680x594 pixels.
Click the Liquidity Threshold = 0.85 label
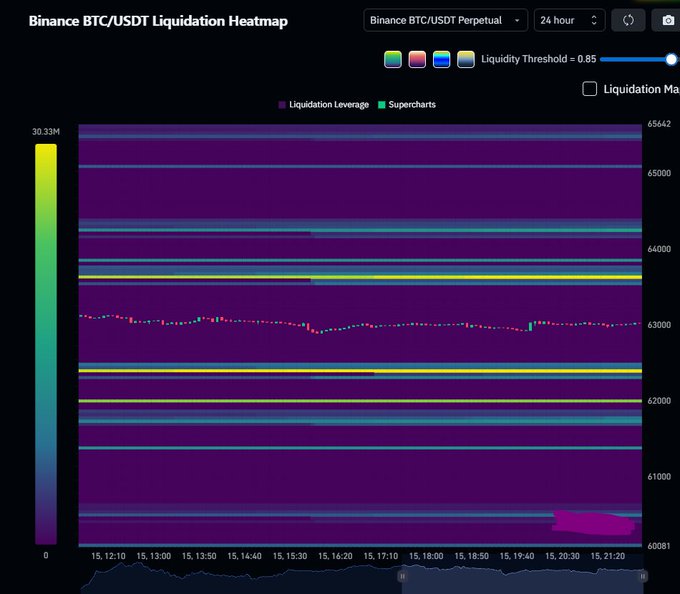[x=539, y=59]
